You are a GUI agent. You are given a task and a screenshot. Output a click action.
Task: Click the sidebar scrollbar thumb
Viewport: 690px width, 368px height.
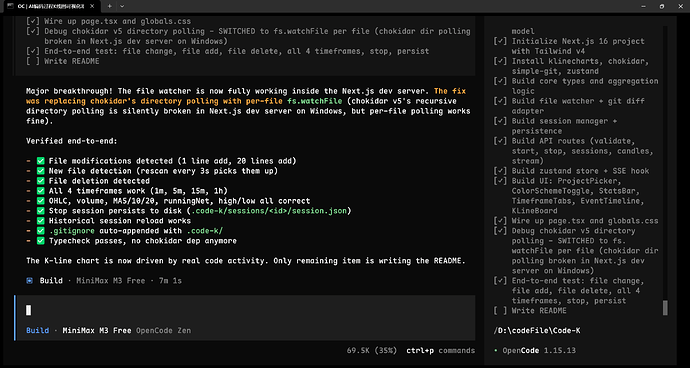pos(665,308)
